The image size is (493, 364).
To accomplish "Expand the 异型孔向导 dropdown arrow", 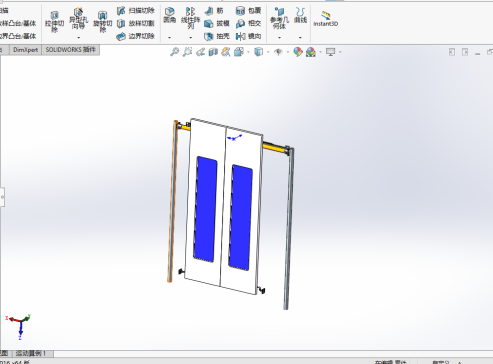I will [79, 37].
